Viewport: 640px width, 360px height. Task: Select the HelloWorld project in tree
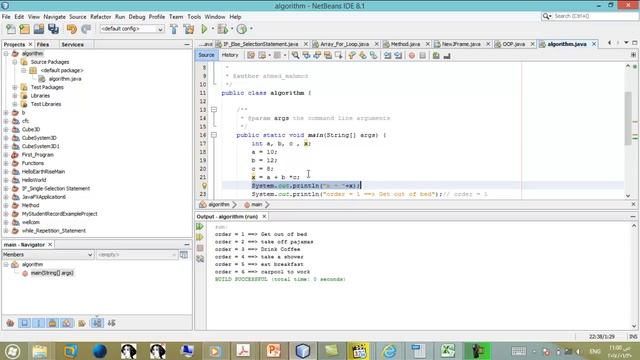pyautogui.click(x=34, y=180)
